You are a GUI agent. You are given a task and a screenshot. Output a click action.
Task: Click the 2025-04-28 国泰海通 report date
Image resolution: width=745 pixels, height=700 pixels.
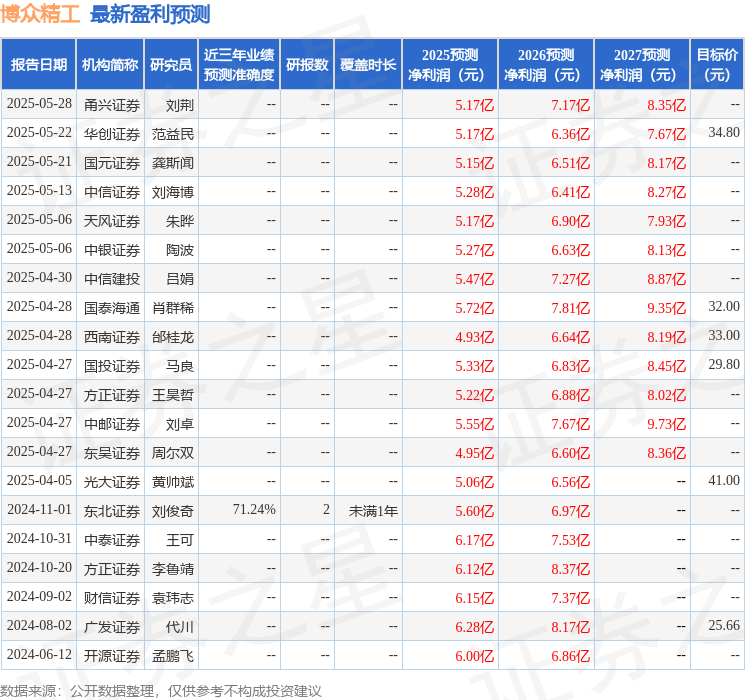point(39,307)
